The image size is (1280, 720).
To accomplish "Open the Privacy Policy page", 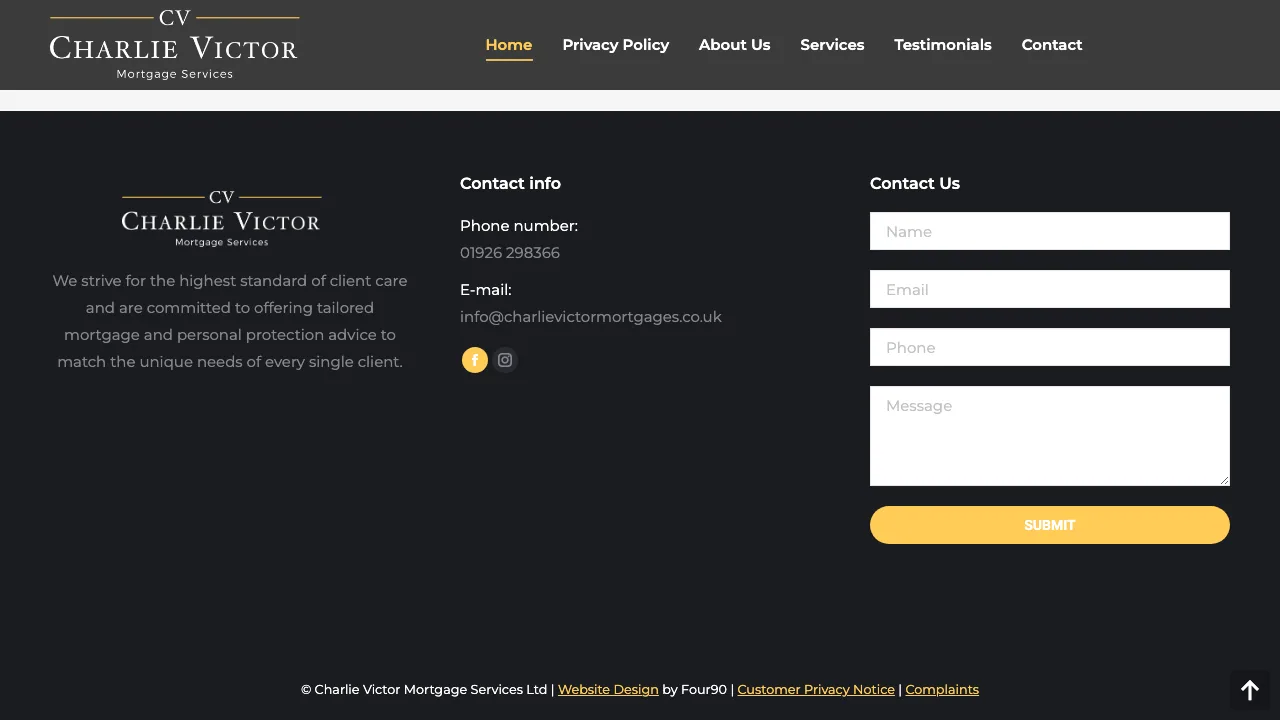I will [616, 44].
